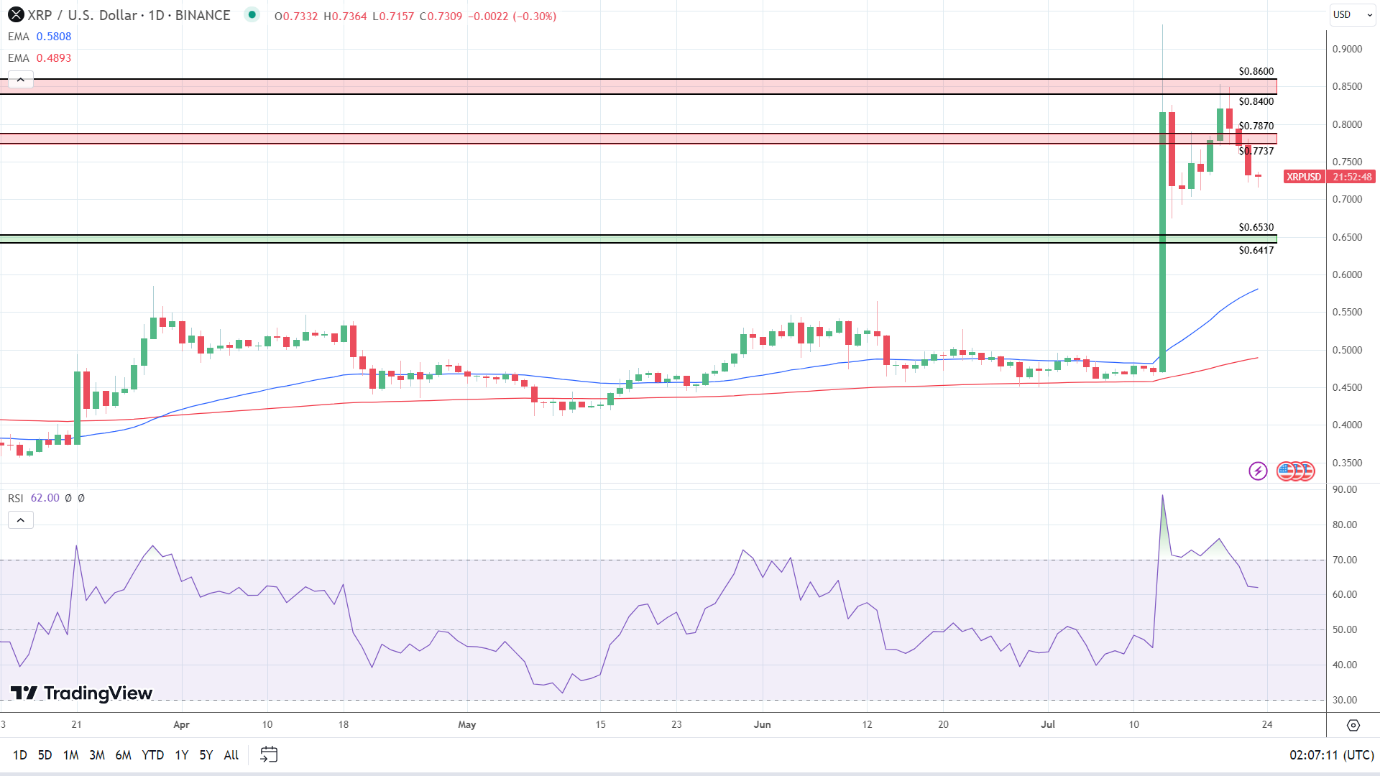Open chart settings hexagon gear icon
Screen dimensions: 1380x776
[x=1353, y=725]
